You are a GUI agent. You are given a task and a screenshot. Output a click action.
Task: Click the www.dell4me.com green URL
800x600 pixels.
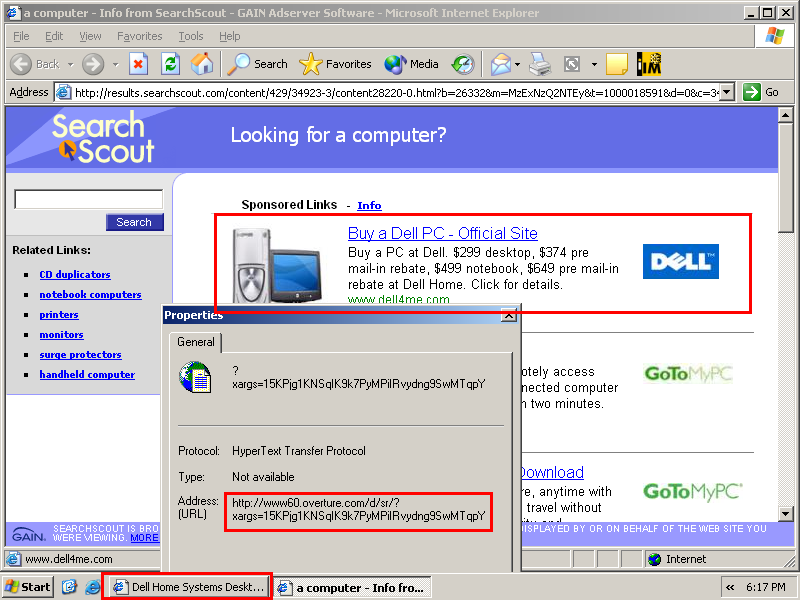(x=398, y=299)
